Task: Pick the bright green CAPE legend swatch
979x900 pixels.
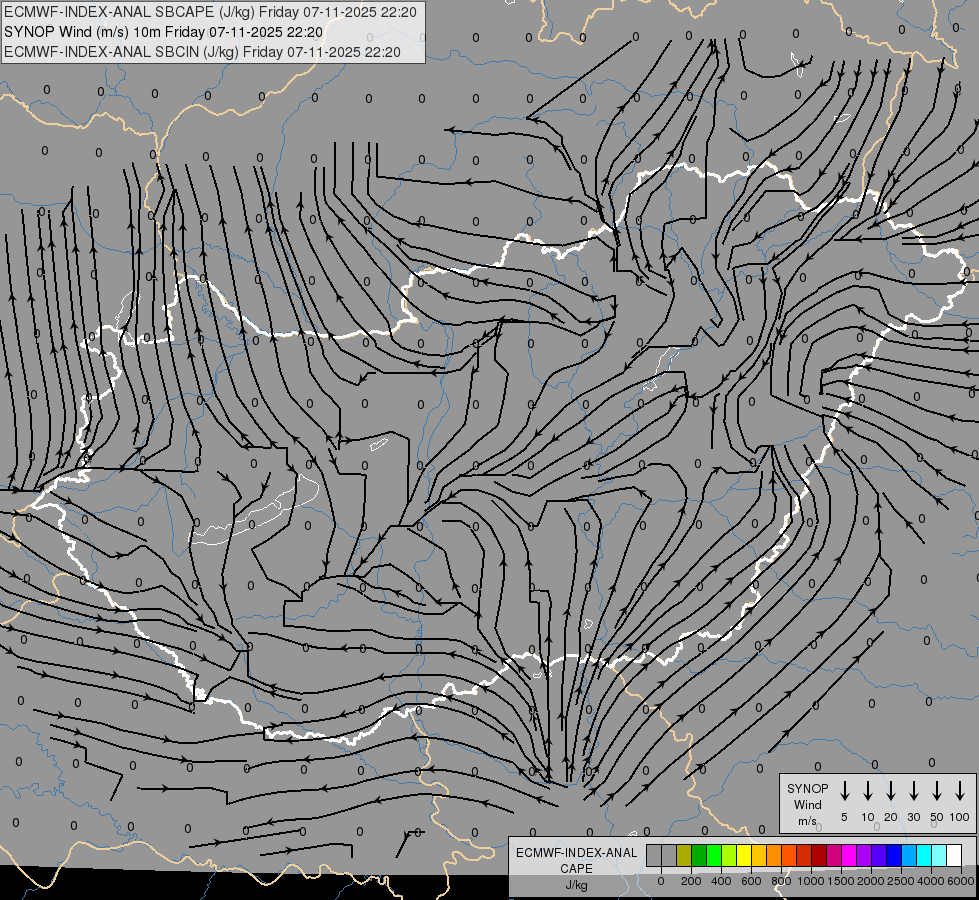Action: [714, 855]
